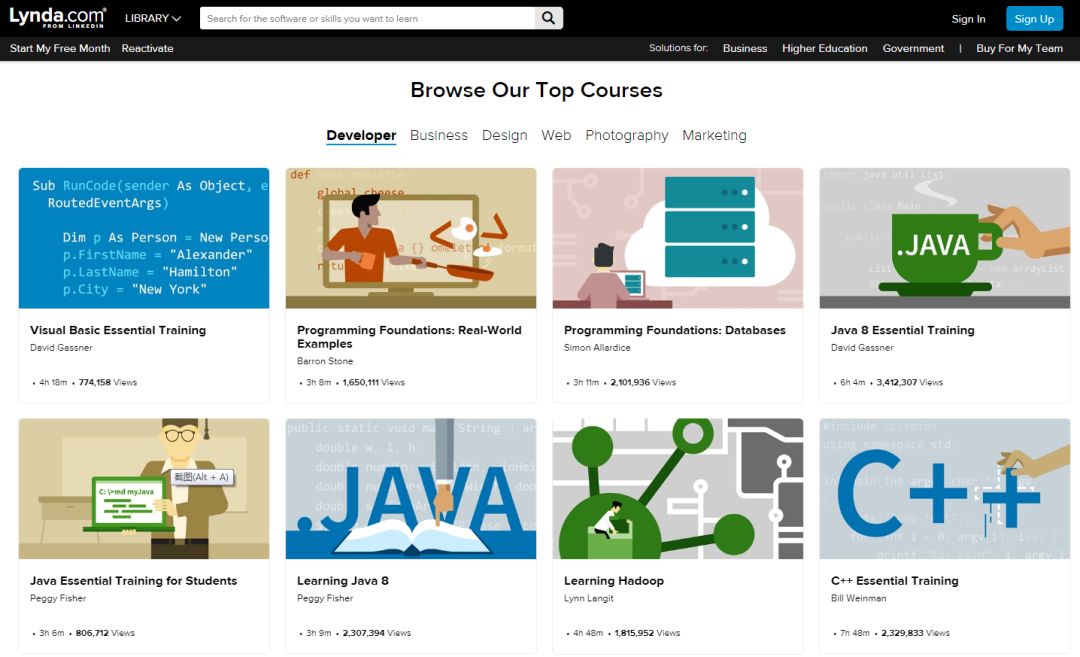Click Buy For My Team
This screenshot has height=657, width=1080.
coord(1019,48)
